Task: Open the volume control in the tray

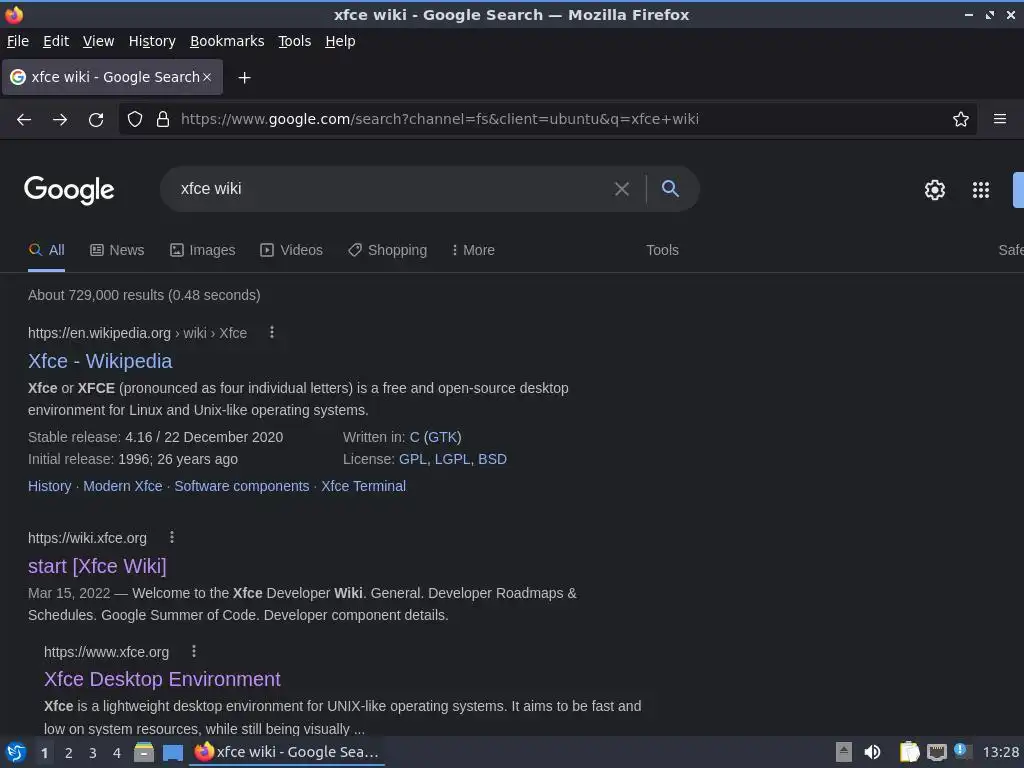Action: (872, 752)
